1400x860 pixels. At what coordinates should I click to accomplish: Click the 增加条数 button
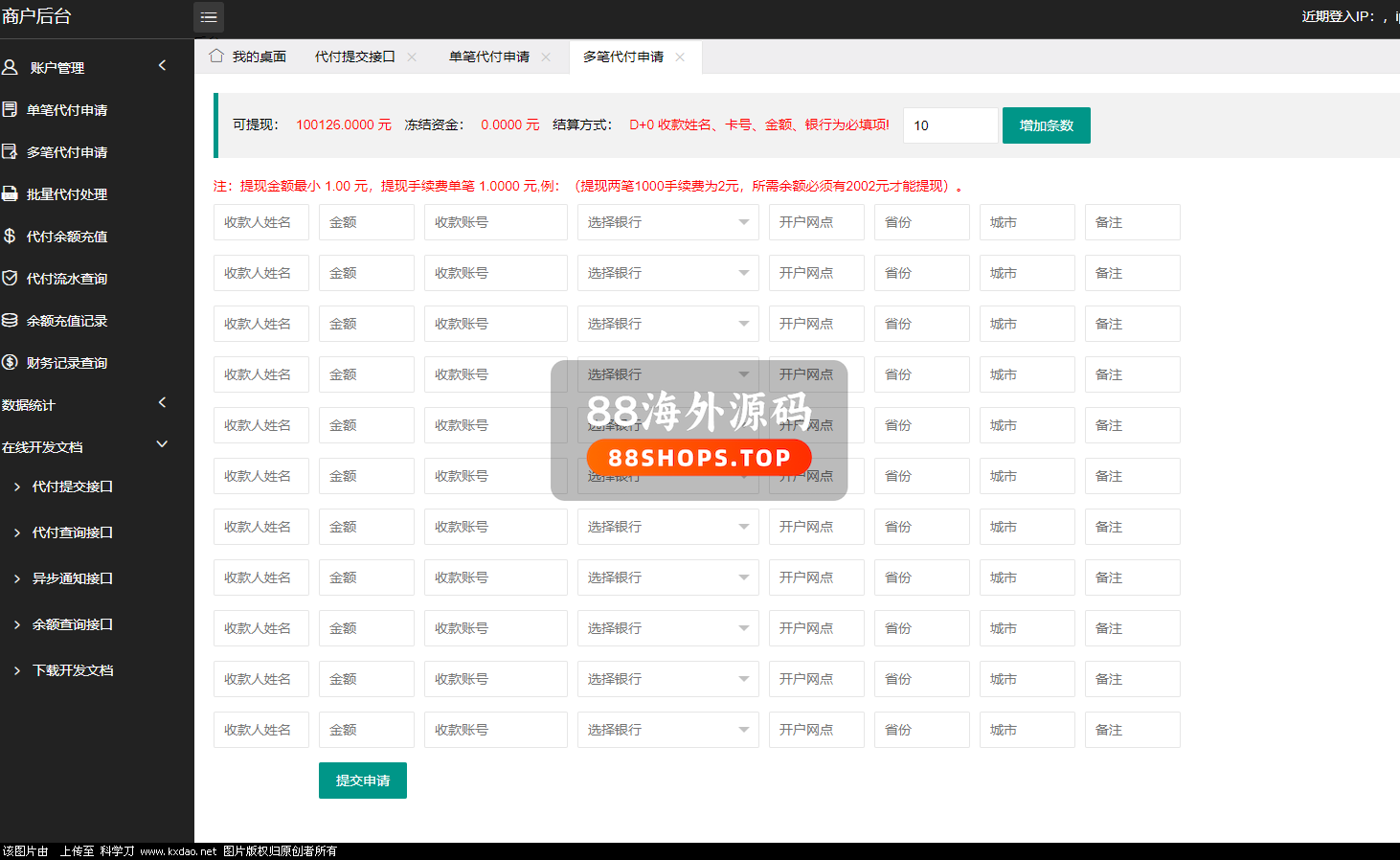[1046, 125]
